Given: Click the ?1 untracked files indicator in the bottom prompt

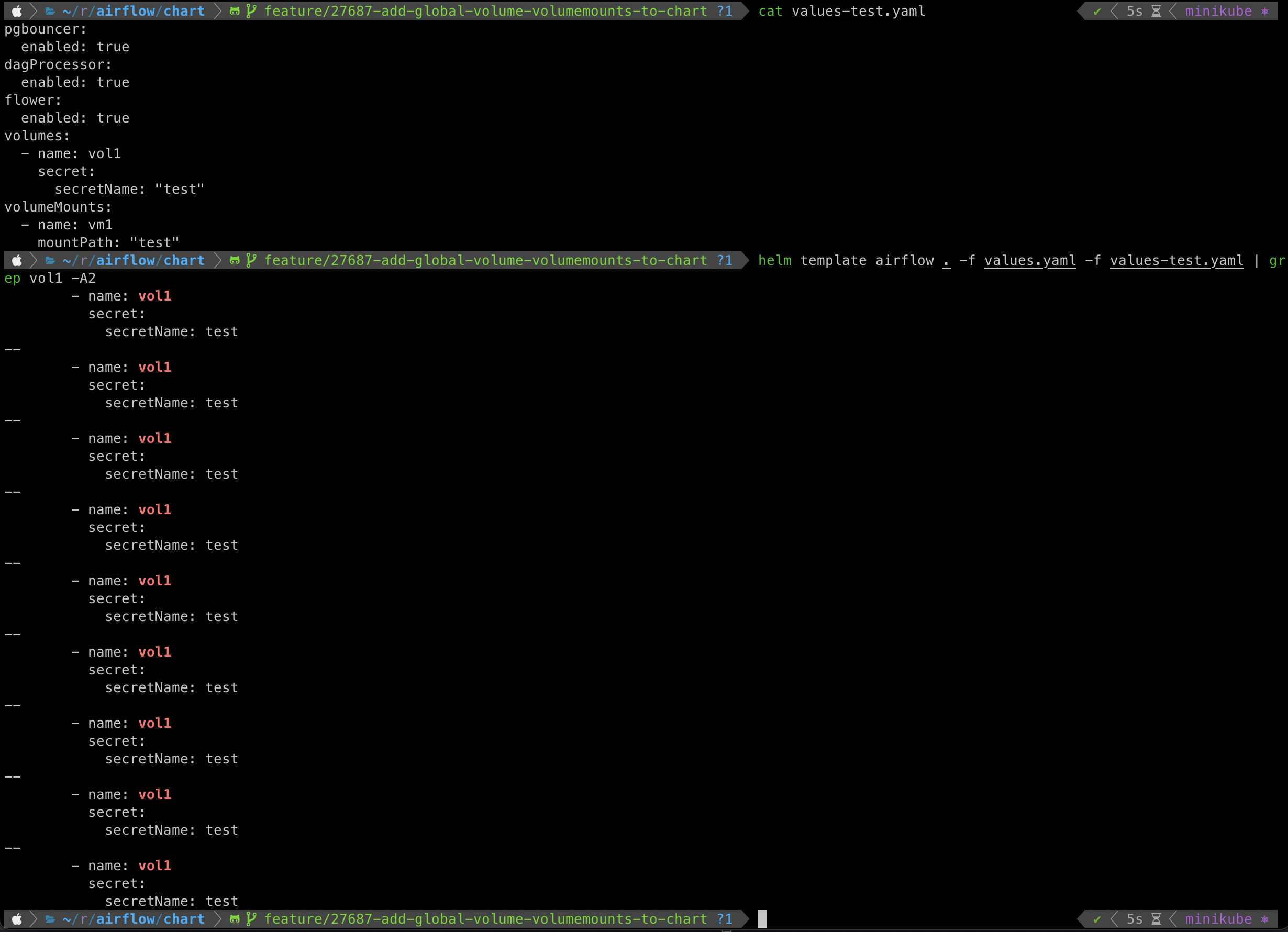Looking at the screenshot, I should click(x=724, y=919).
